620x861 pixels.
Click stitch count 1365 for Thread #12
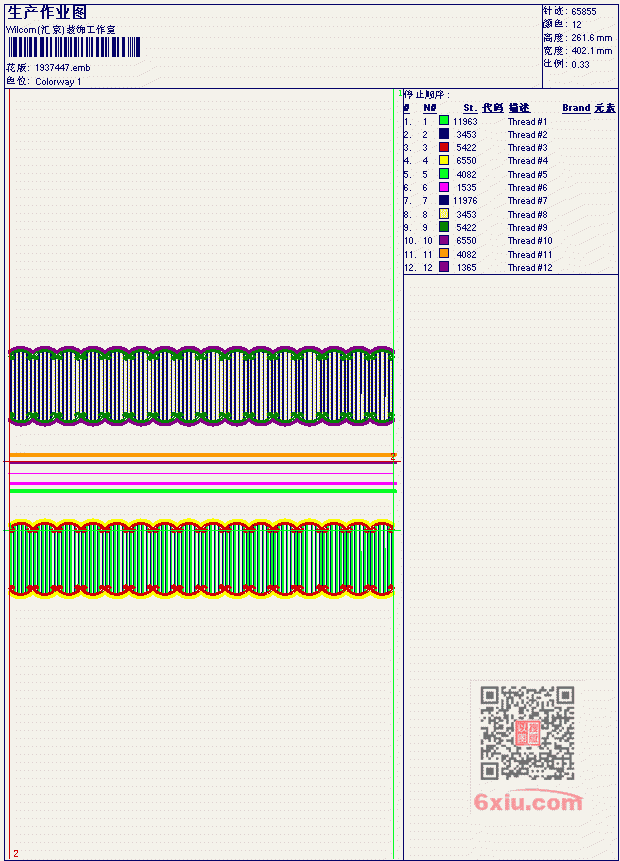pos(466,267)
